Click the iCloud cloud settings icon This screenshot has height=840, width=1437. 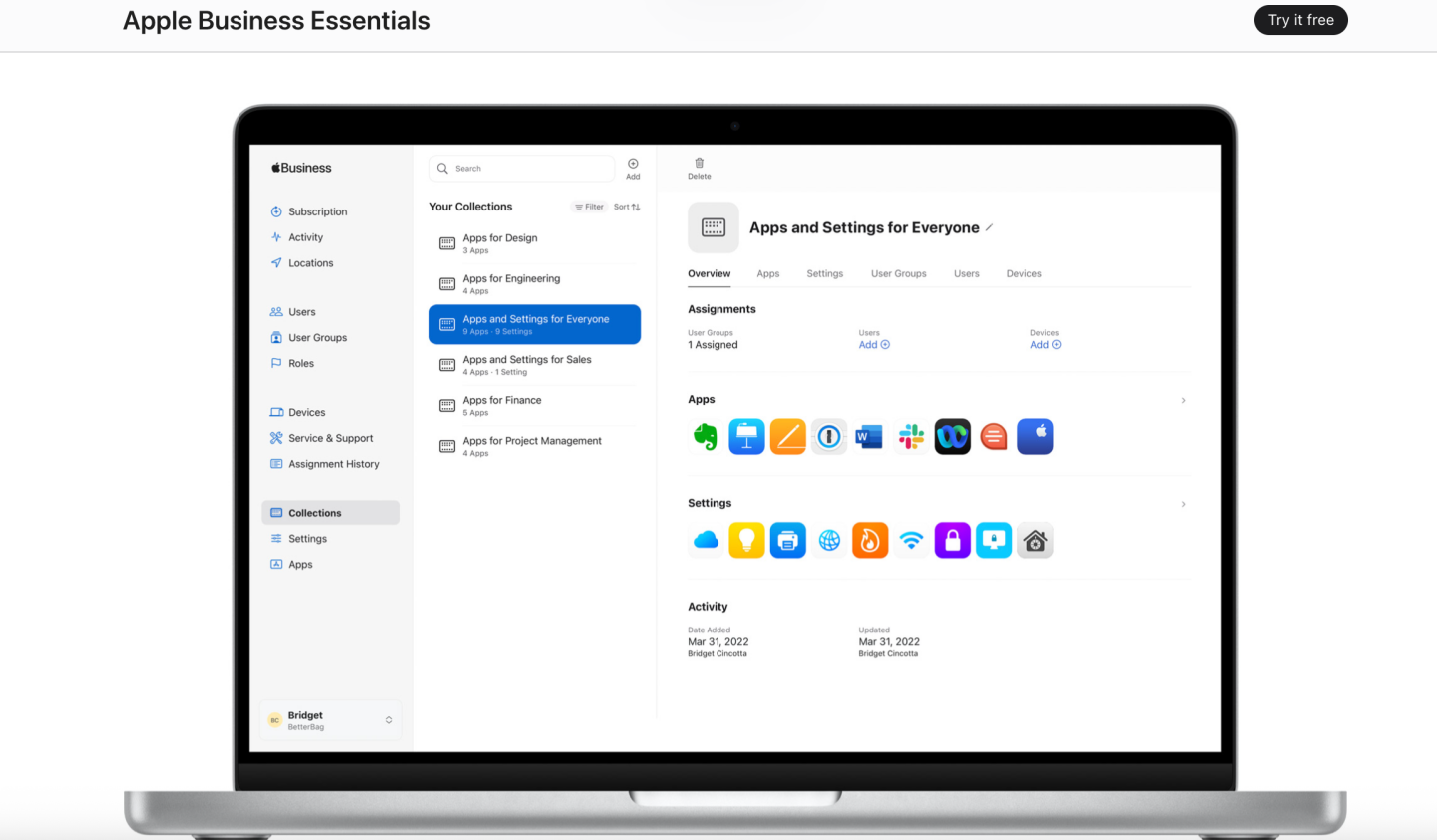(706, 541)
